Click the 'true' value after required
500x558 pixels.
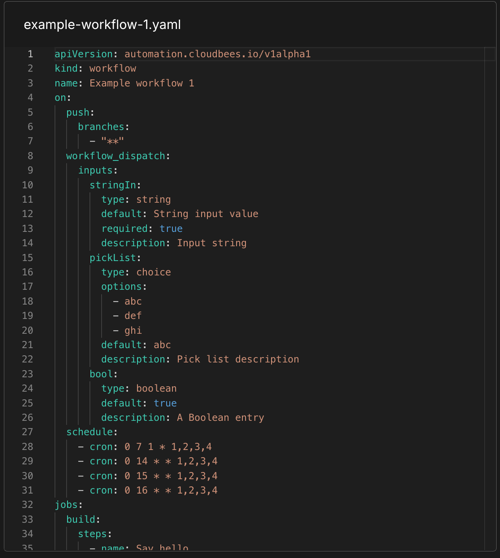click(x=171, y=228)
